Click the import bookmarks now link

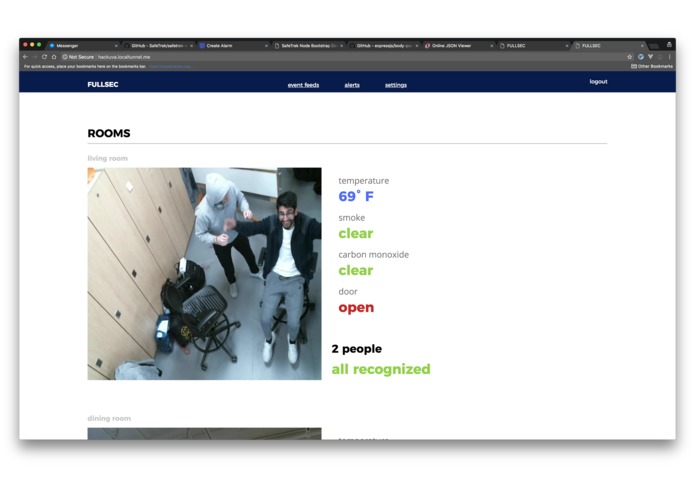[170, 66]
